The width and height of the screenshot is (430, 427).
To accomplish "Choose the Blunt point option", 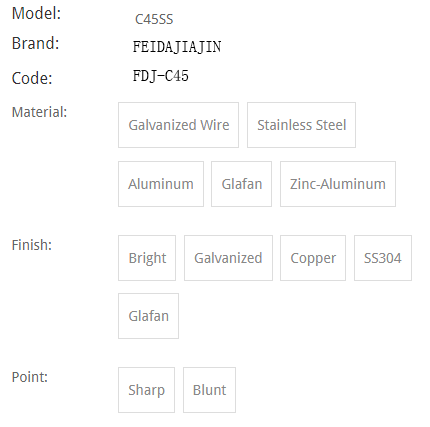I will click(x=209, y=390).
